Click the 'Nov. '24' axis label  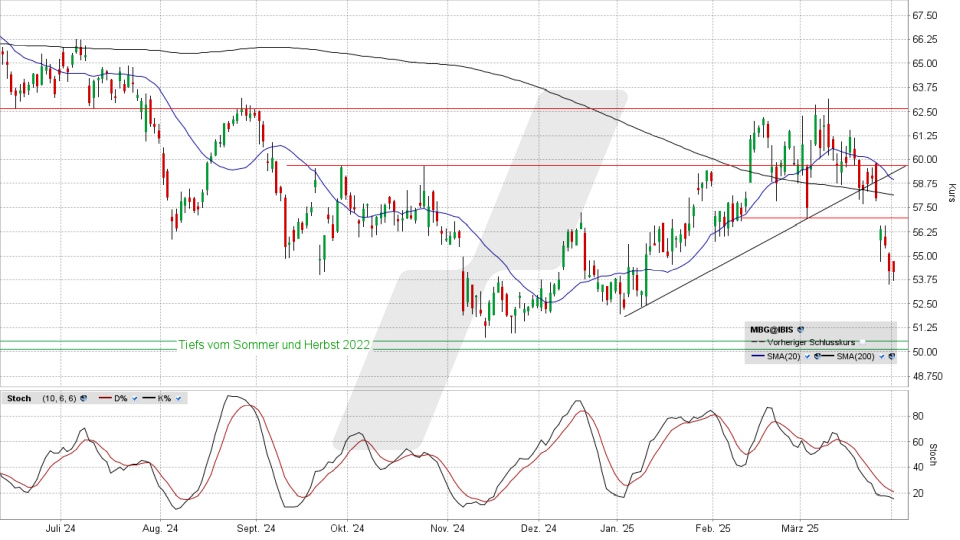(448, 528)
